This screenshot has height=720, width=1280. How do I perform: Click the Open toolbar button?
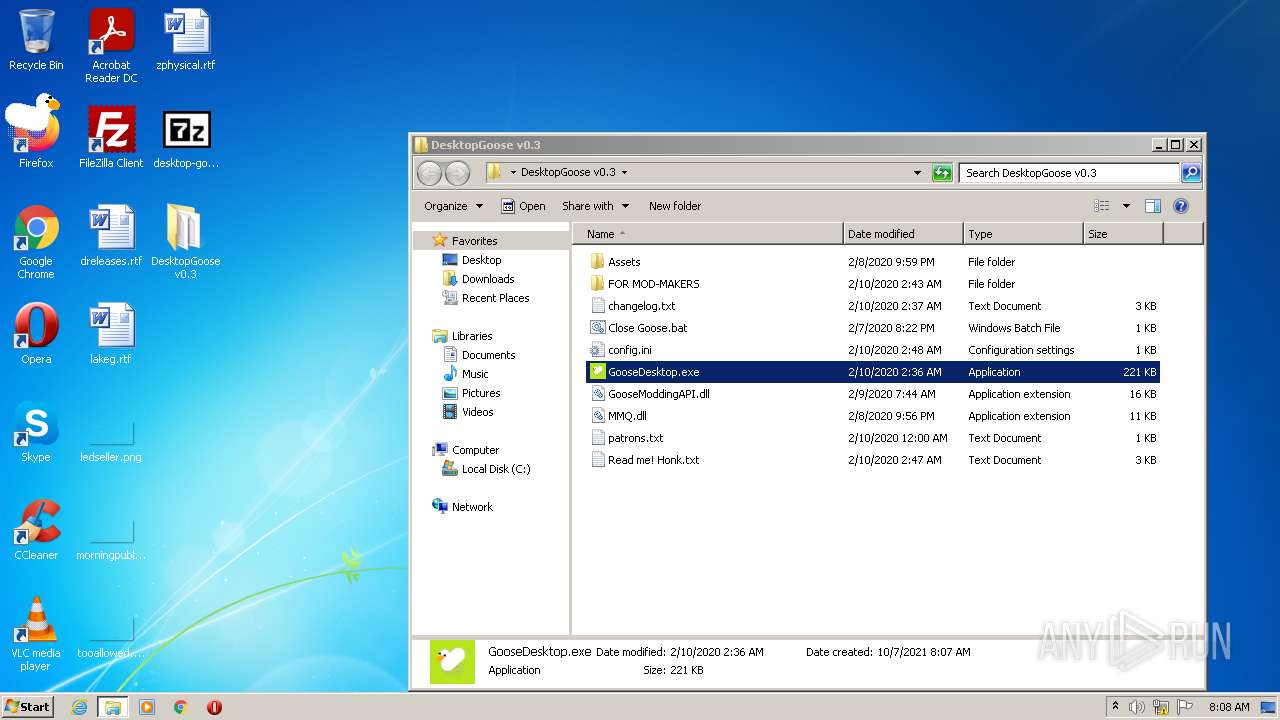(523, 206)
